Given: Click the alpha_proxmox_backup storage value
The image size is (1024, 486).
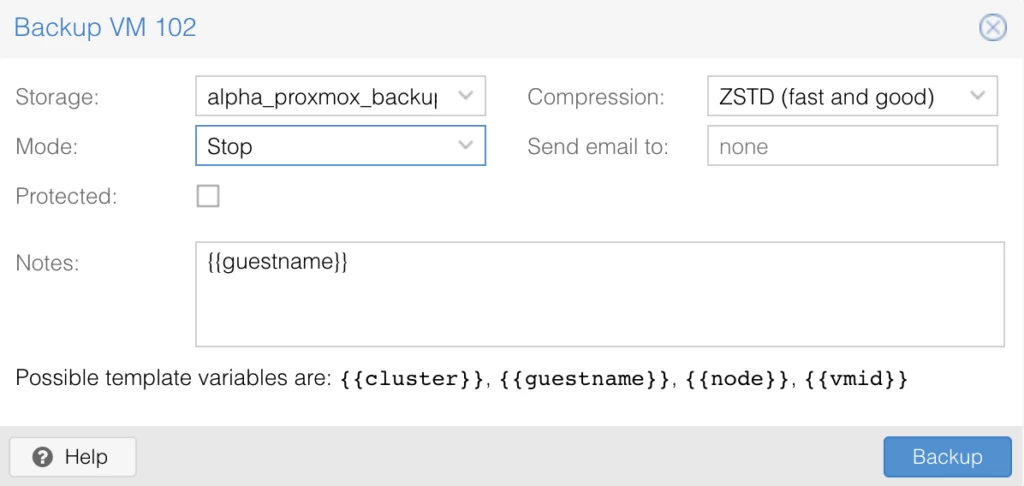Looking at the screenshot, I should pyautogui.click(x=322, y=97).
